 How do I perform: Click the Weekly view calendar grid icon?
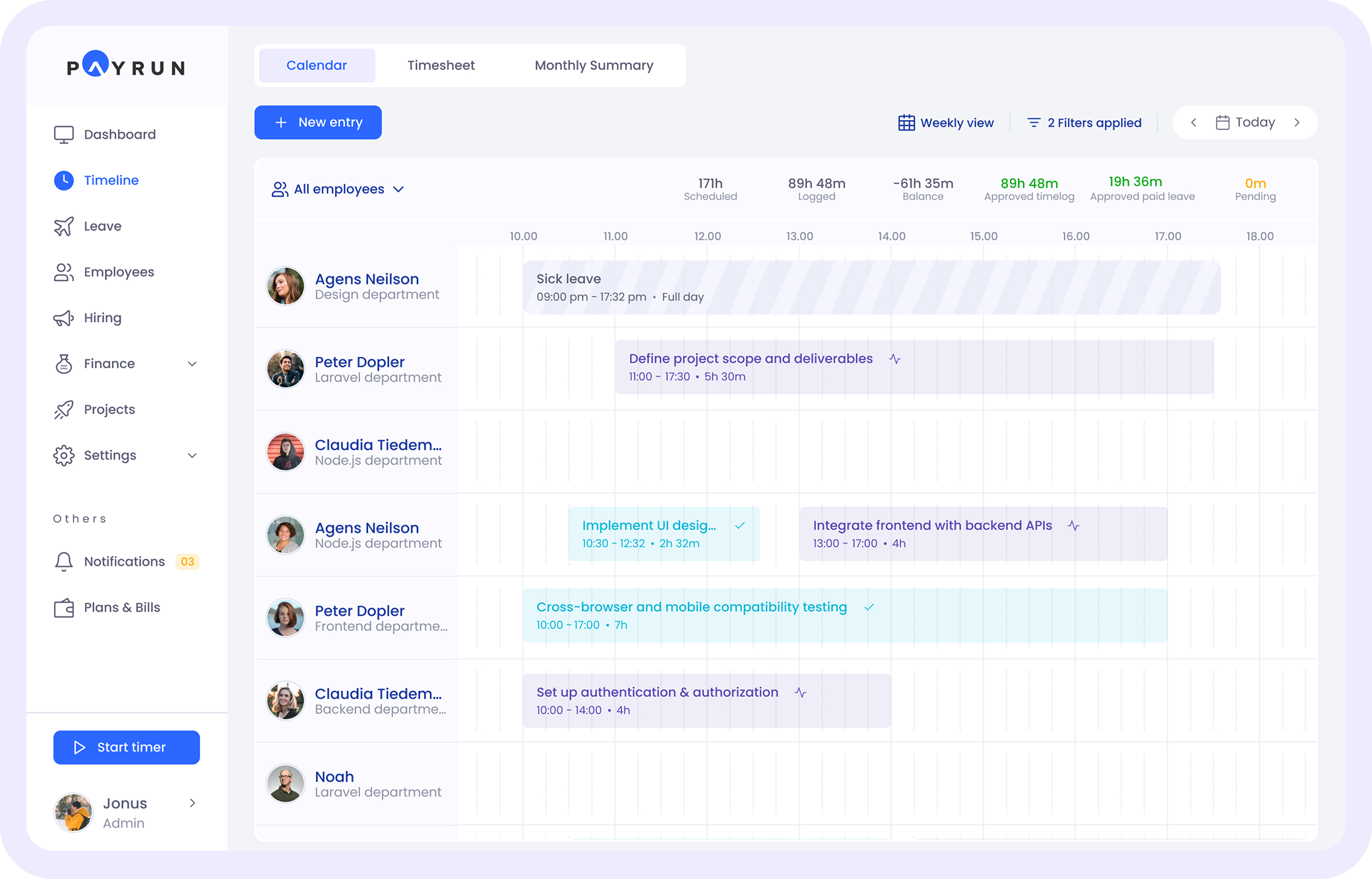[x=906, y=123]
